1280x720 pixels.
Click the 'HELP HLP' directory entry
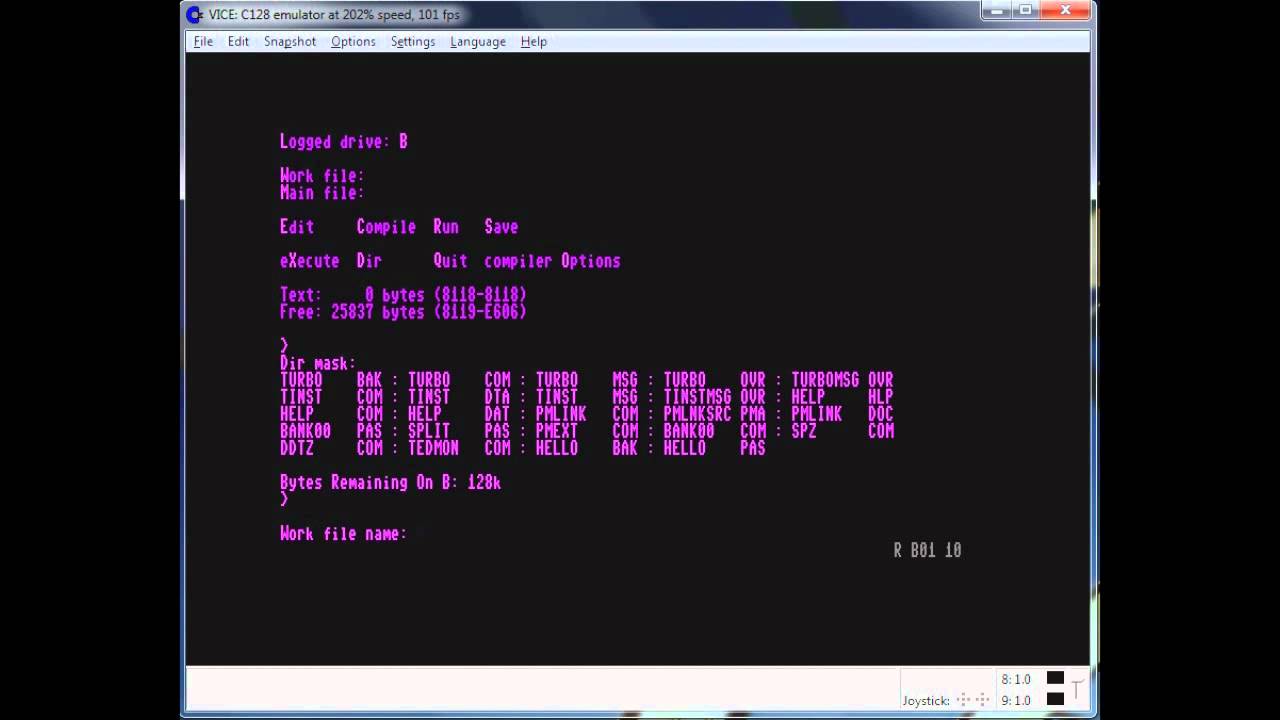(843, 397)
